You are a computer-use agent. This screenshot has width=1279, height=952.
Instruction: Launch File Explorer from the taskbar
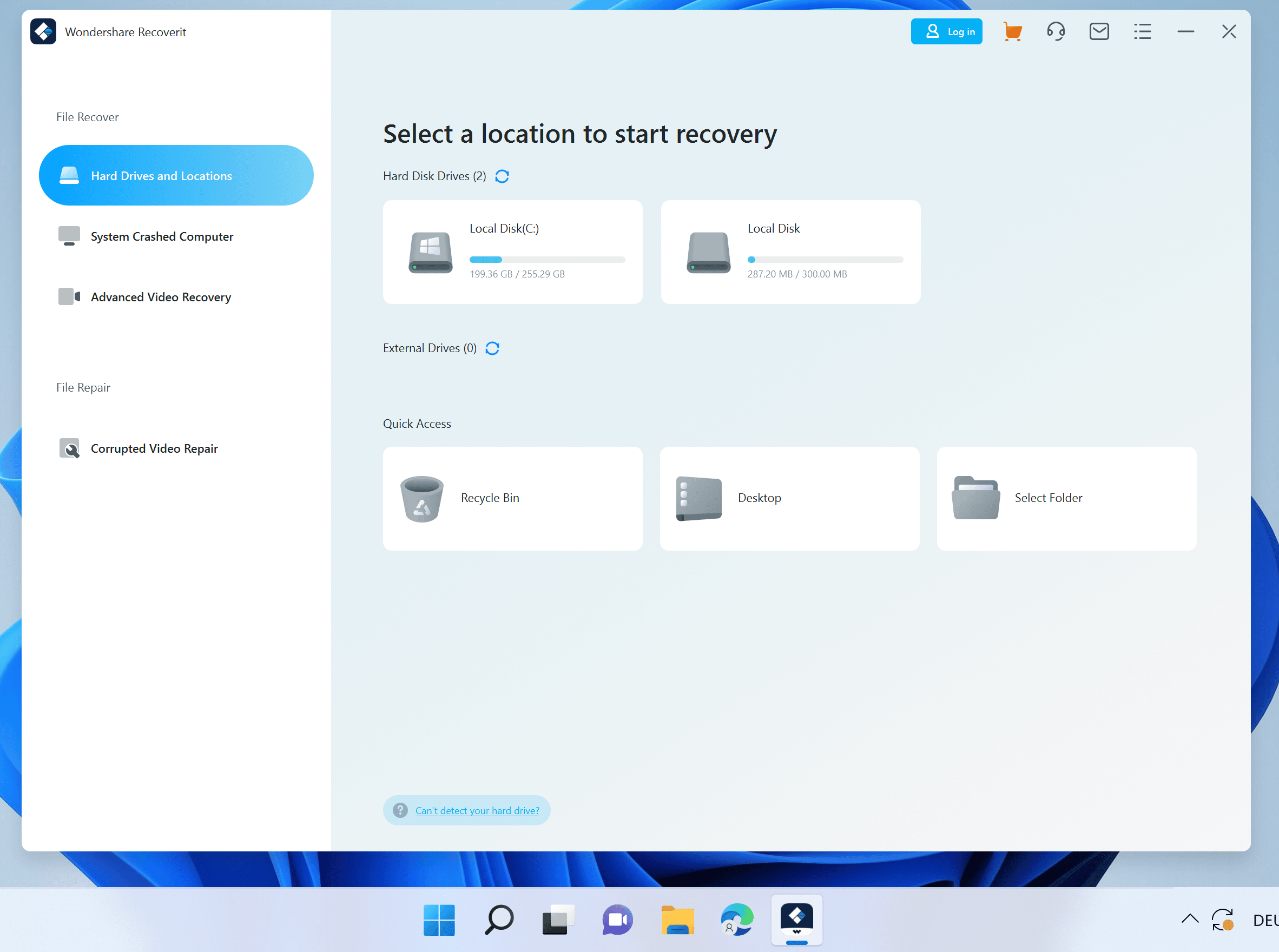[x=677, y=920]
